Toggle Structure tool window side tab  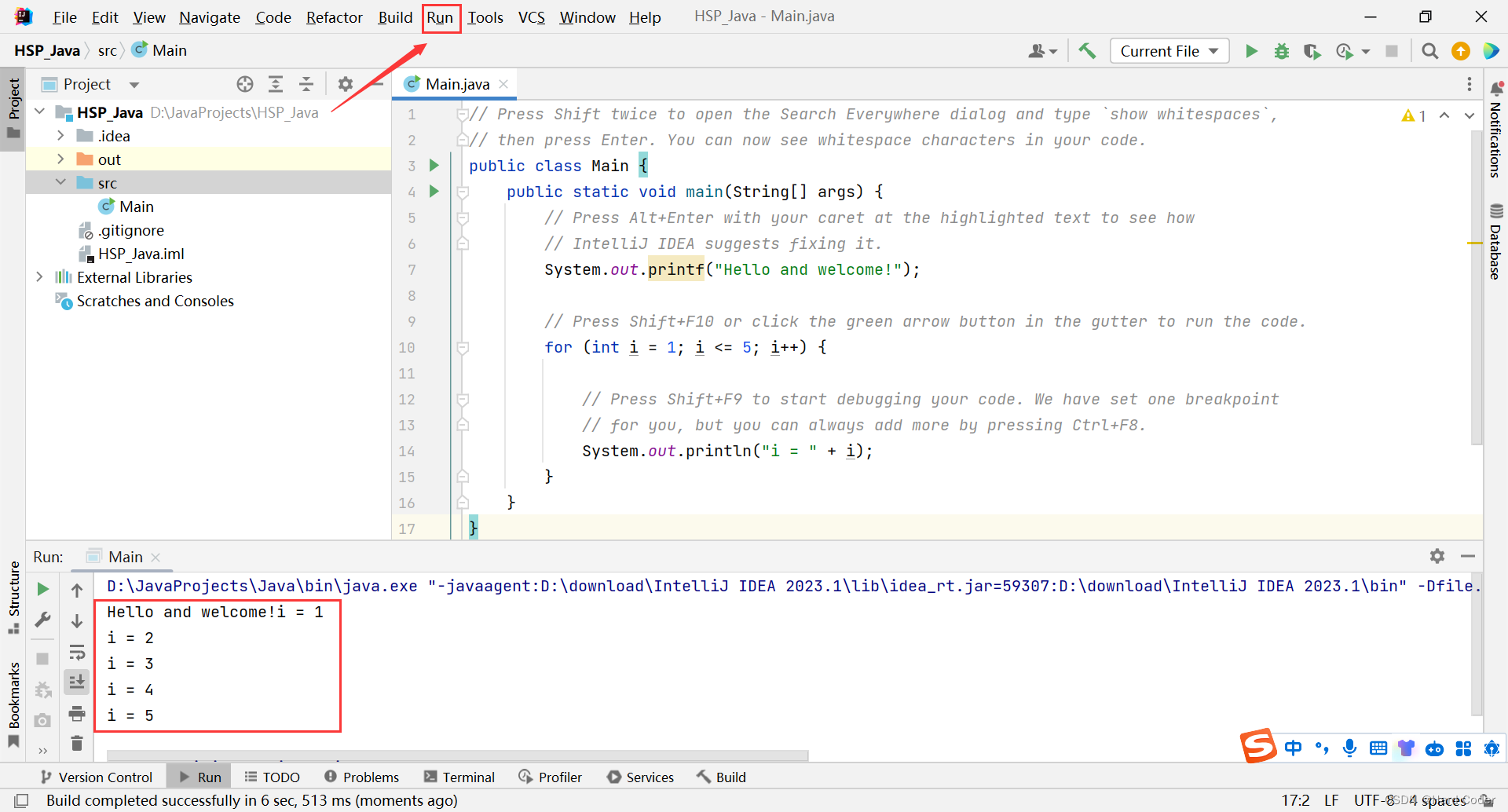(x=13, y=597)
